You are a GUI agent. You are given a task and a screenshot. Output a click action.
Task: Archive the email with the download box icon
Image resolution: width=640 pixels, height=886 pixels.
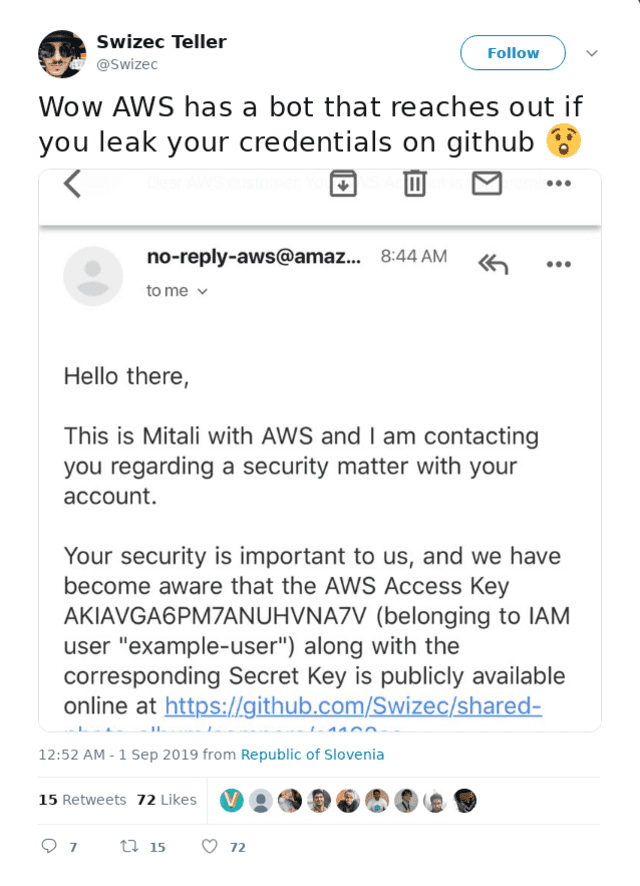[343, 183]
